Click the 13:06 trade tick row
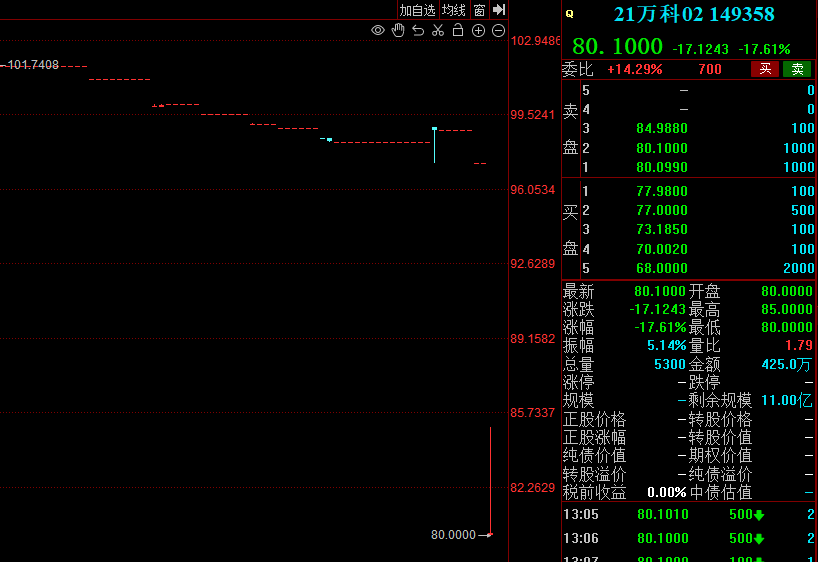This screenshot has width=818, height=562. [x=690, y=539]
